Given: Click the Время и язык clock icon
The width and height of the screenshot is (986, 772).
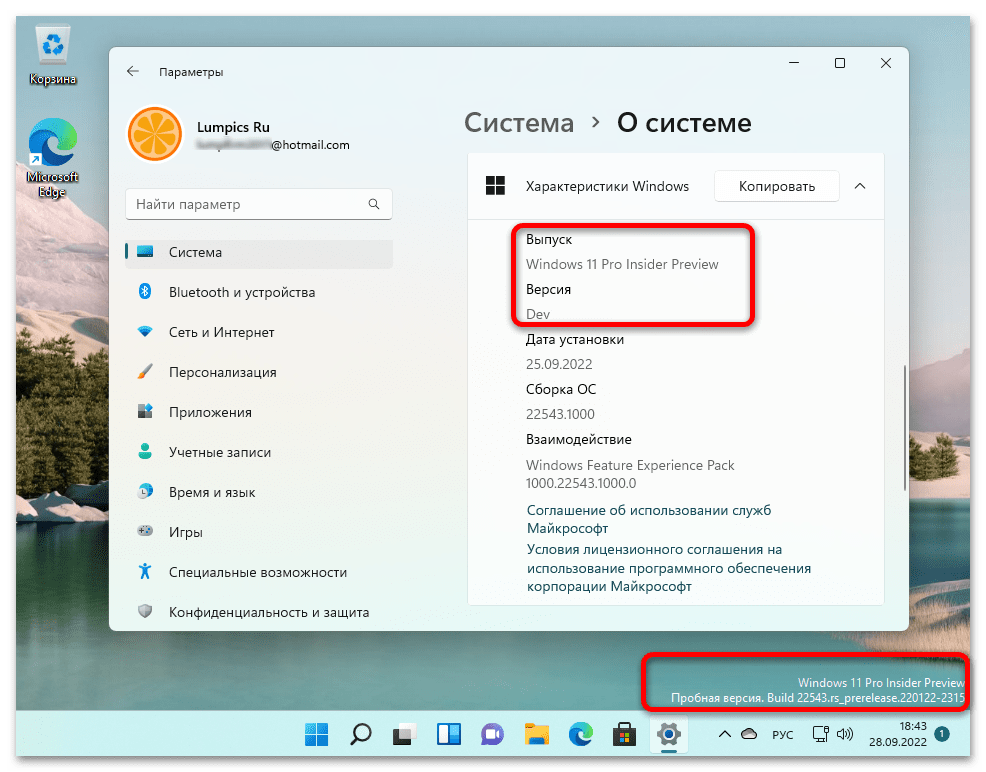Looking at the screenshot, I should (145, 492).
